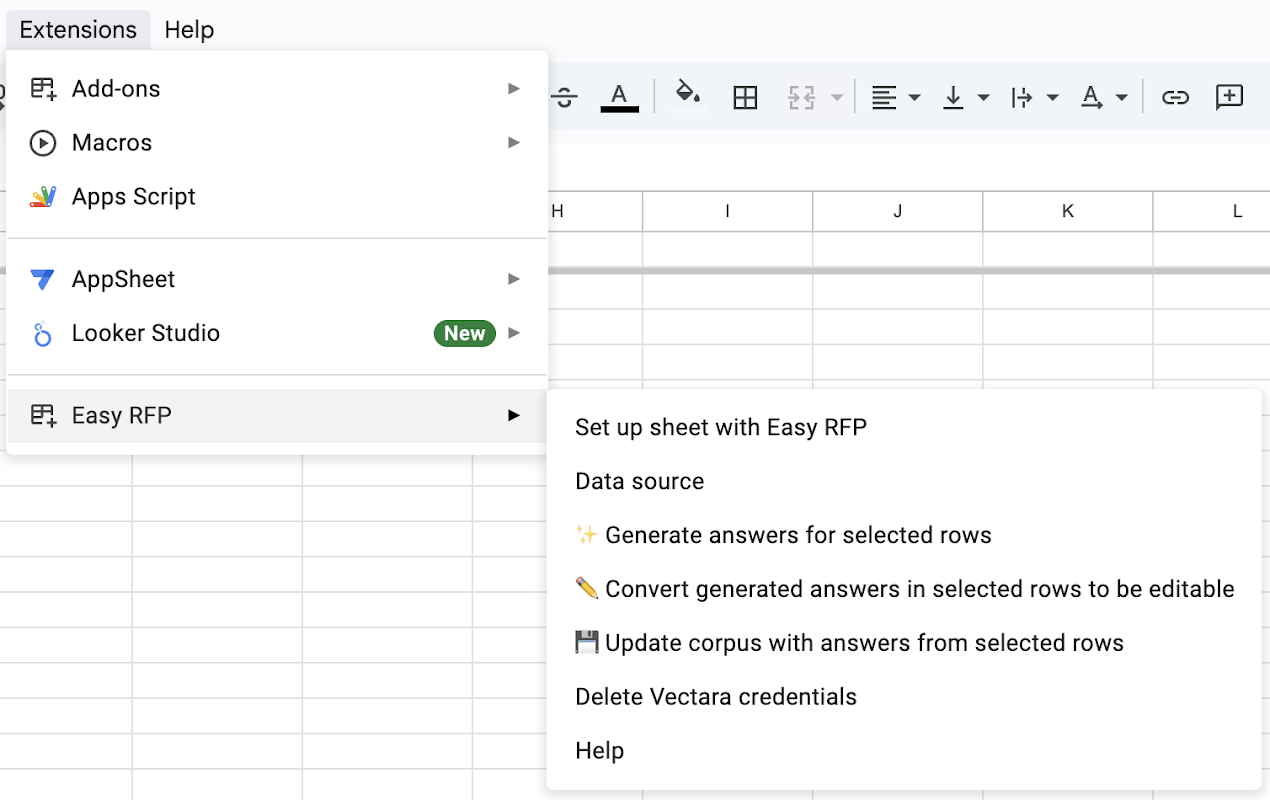Choose Set up sheet with Easy RFP

click(904, 428)
